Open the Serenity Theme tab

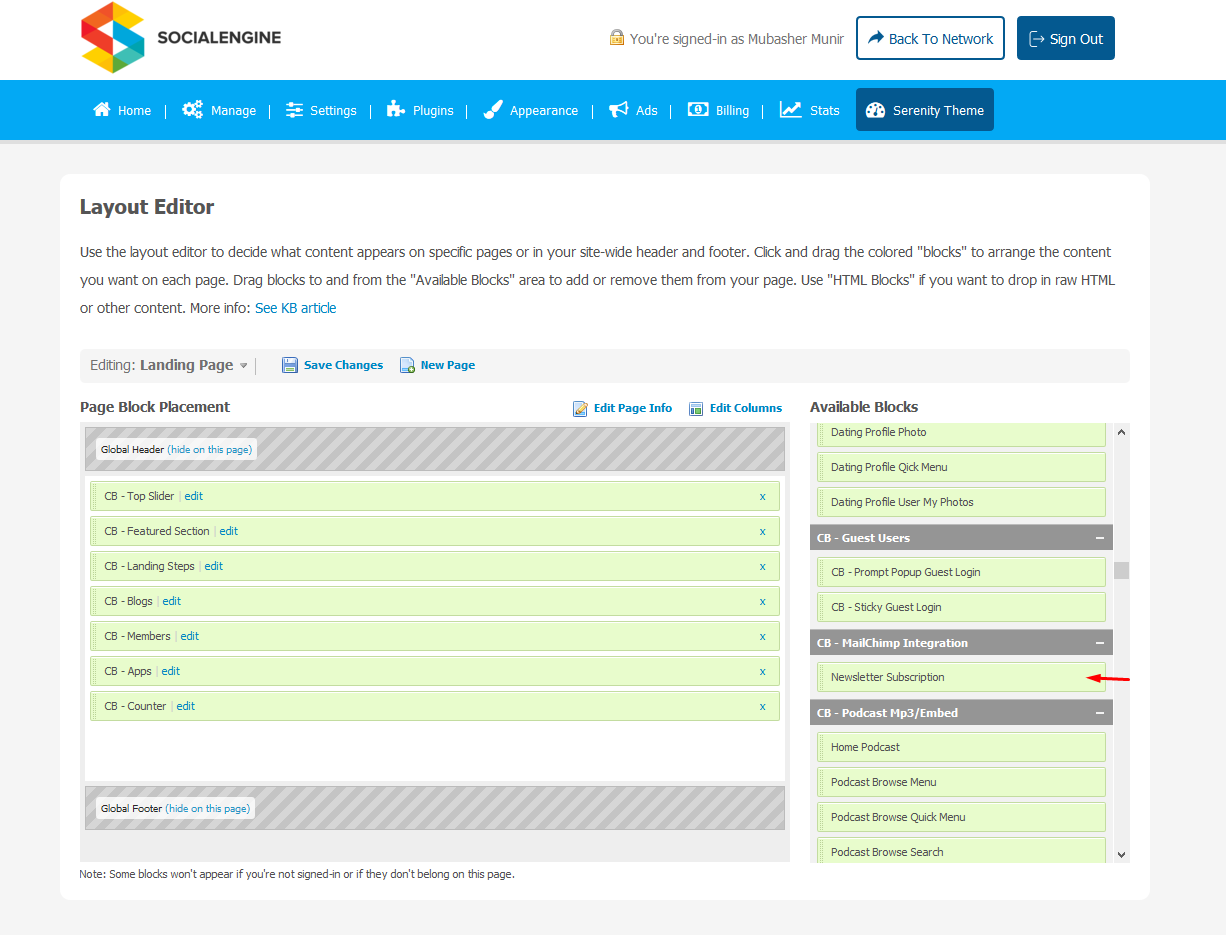(x=925, y=110)
